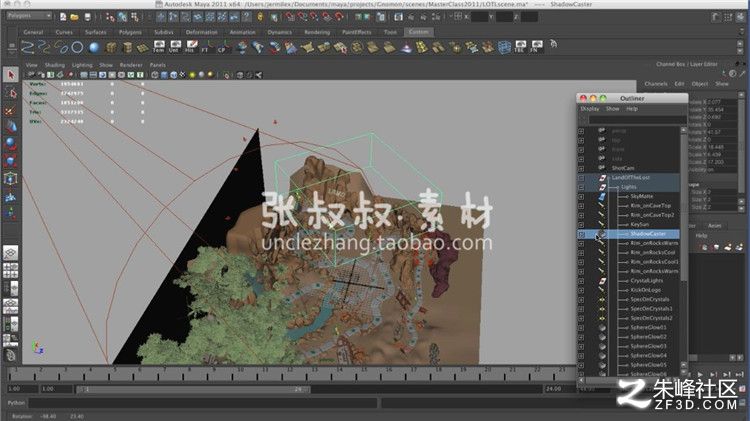Image resolution: width=750 pixels, height=421 pixels.
Task: Select the Scale tool in toolbox
Action: coord(11,161)
